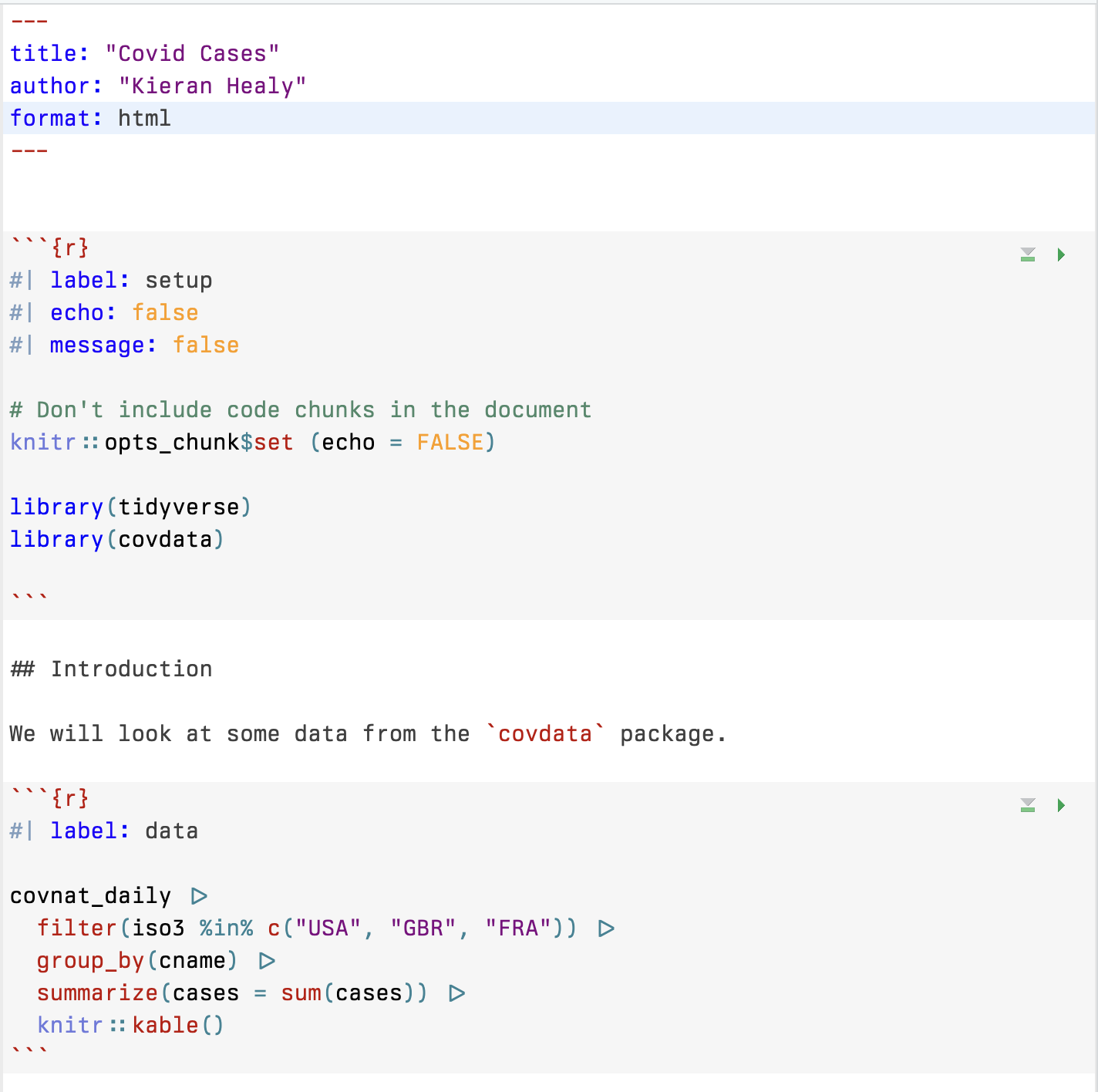Click the knitr::kable() function call
Viewport: 1098px width, 1092px height.
coord(131,1026)
